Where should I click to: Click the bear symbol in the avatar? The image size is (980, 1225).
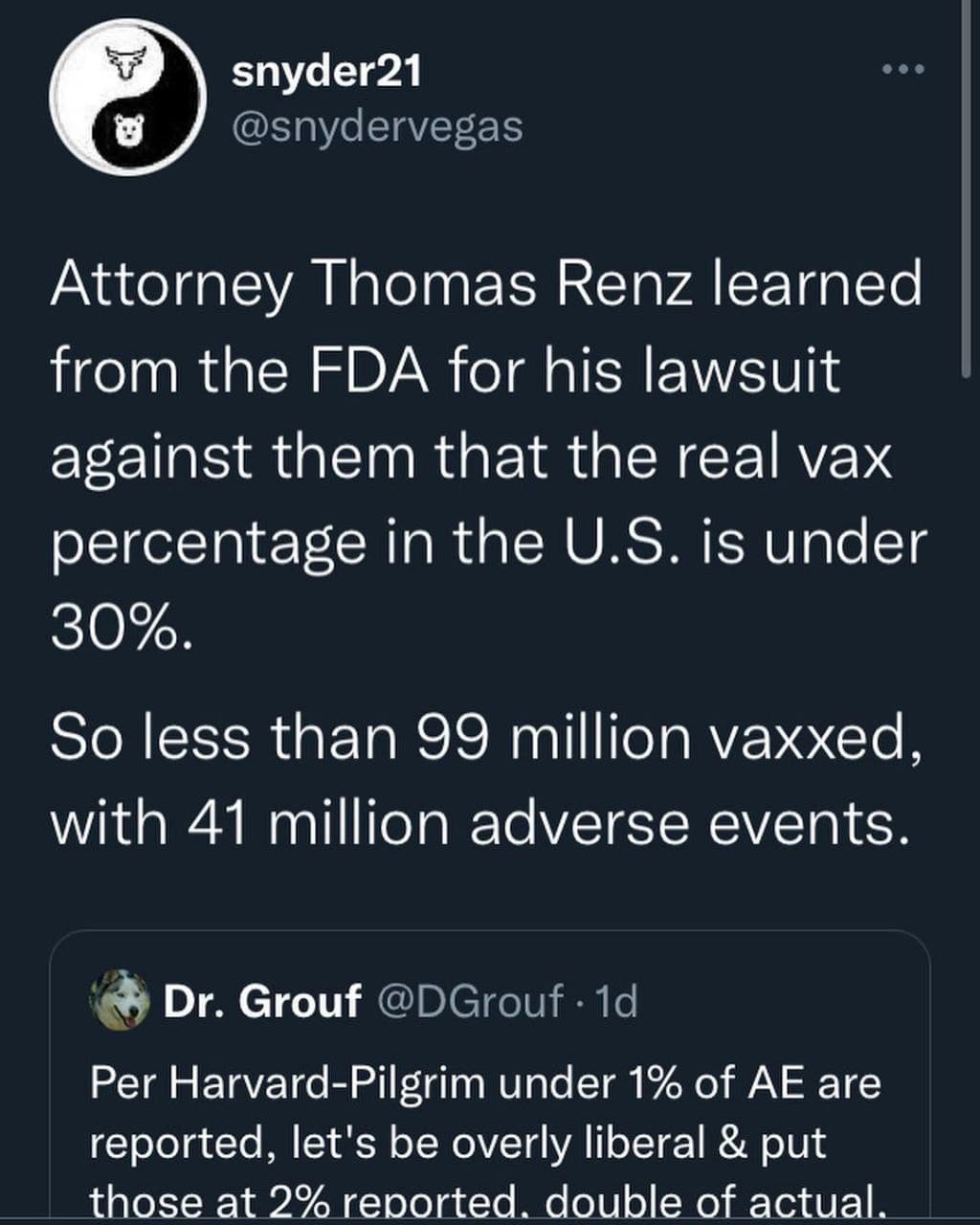point(128,130)
